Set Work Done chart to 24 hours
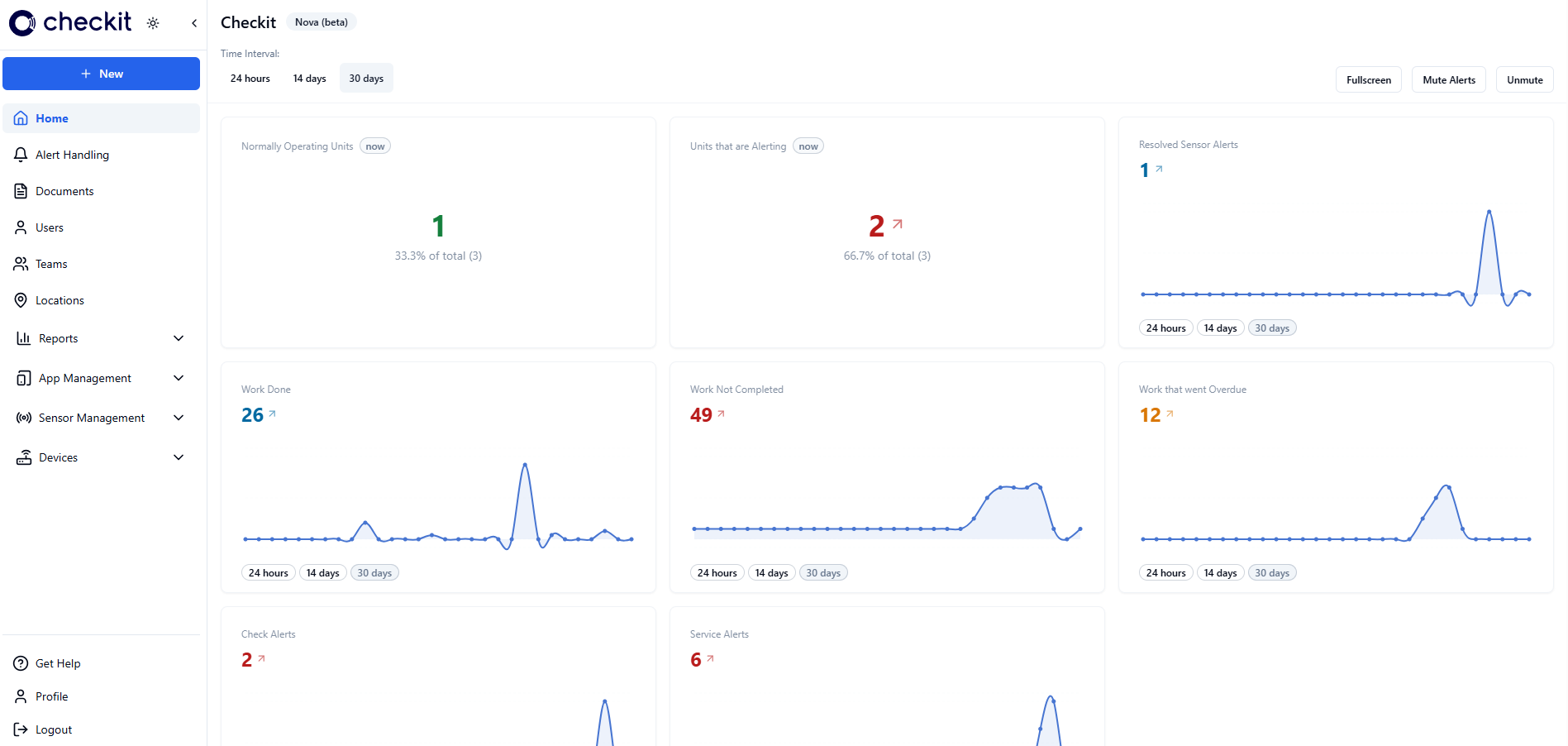1568x746 pixels. pyautogui.click(x=268, y=573)
